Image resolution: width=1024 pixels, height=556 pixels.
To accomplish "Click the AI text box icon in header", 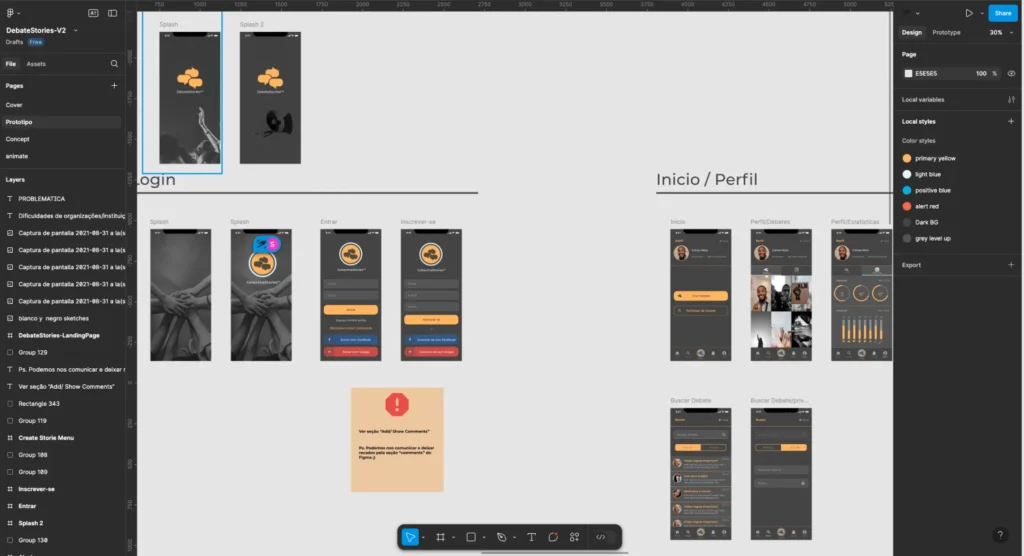I will tap(93, 13).
